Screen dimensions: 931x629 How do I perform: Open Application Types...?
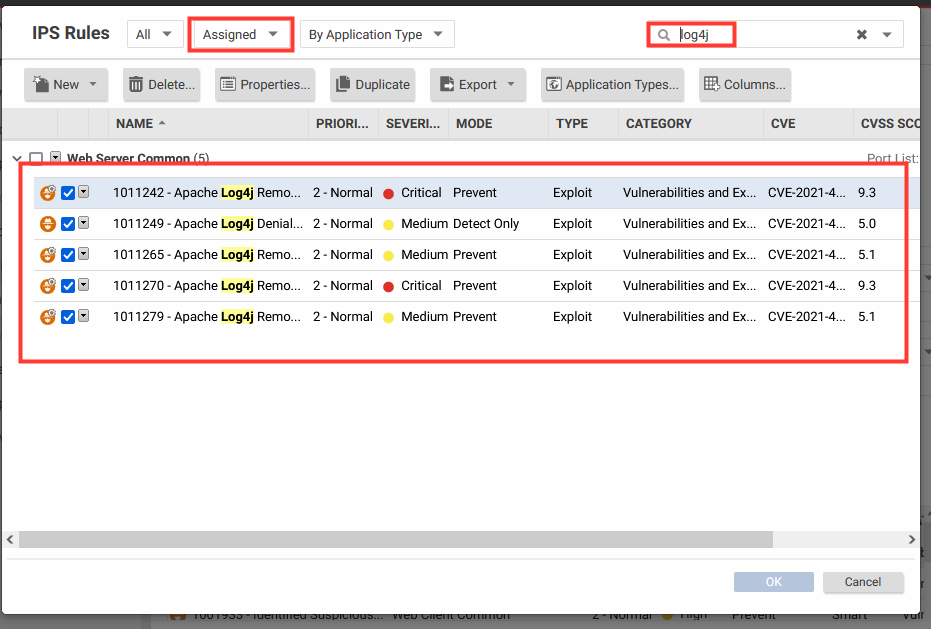(x=612, y=84)
